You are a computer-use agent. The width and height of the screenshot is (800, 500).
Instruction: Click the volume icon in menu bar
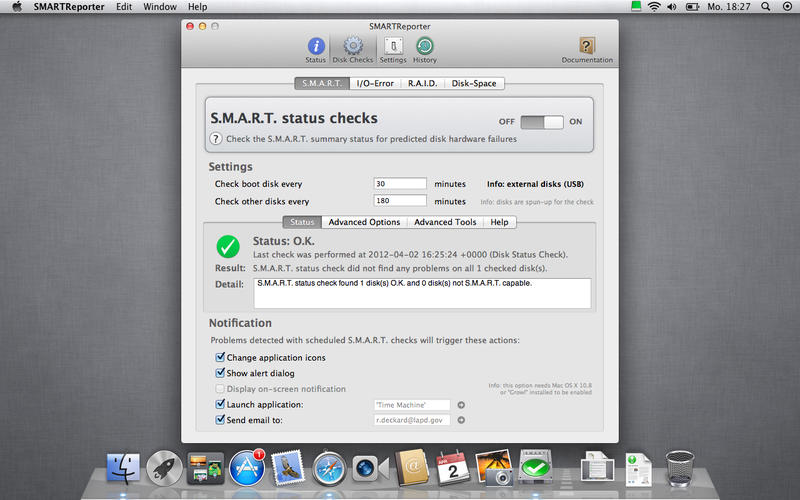click(x=672, y=7)
